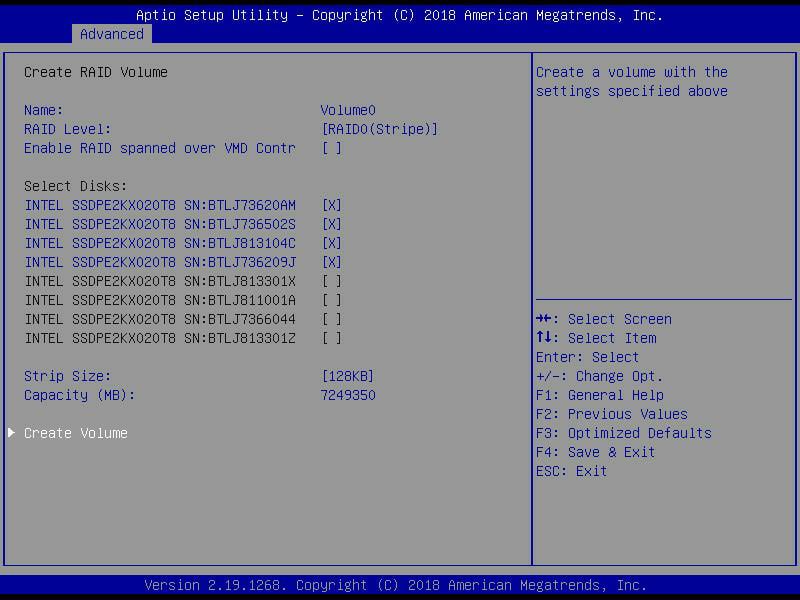The width and height of the screenshot is (800, 600).
Task: Click the F1: General Help hint
Action: (599, 395)
